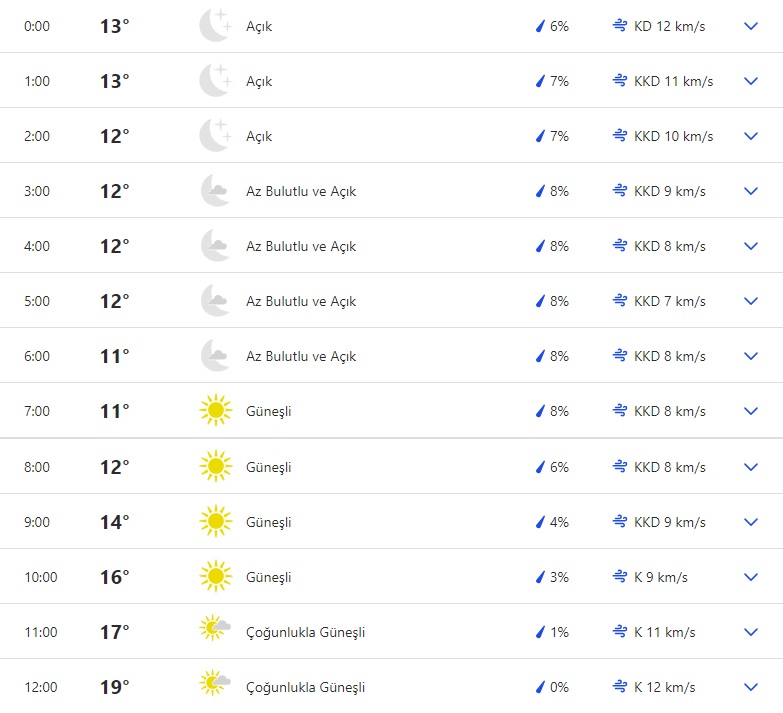Click the 'Az Bulutlu ve Açık' text at 6:00

pos(300,356)
